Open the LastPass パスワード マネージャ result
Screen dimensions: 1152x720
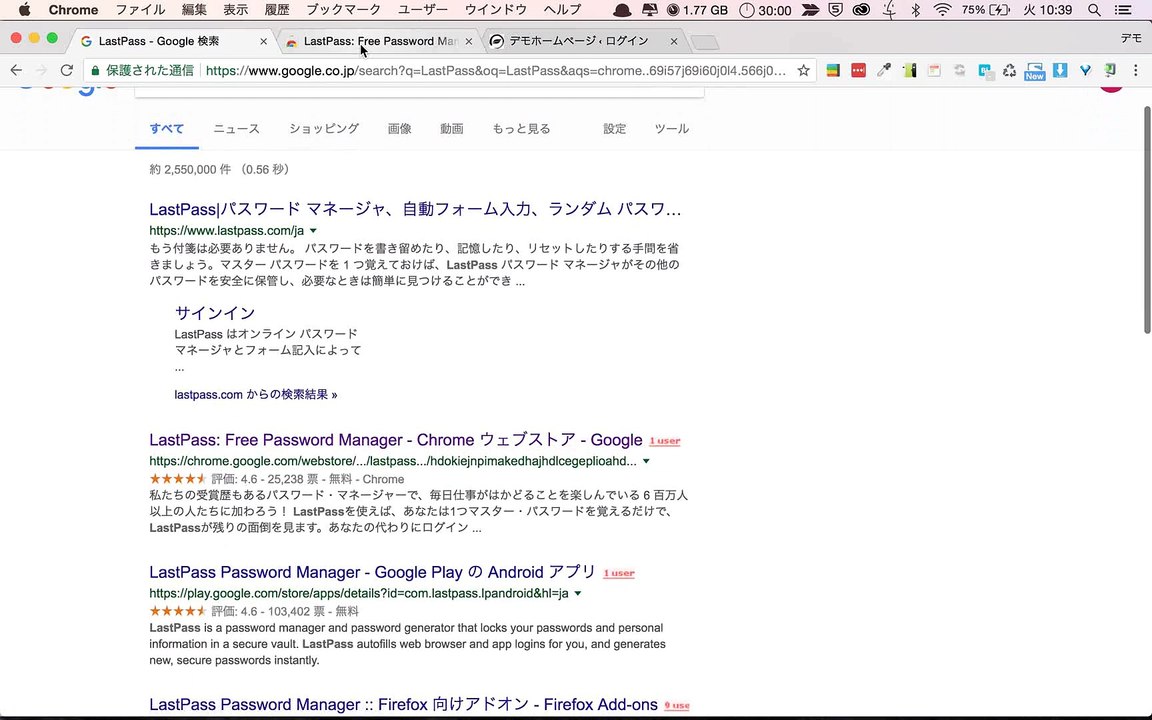[x=415, y=209]
